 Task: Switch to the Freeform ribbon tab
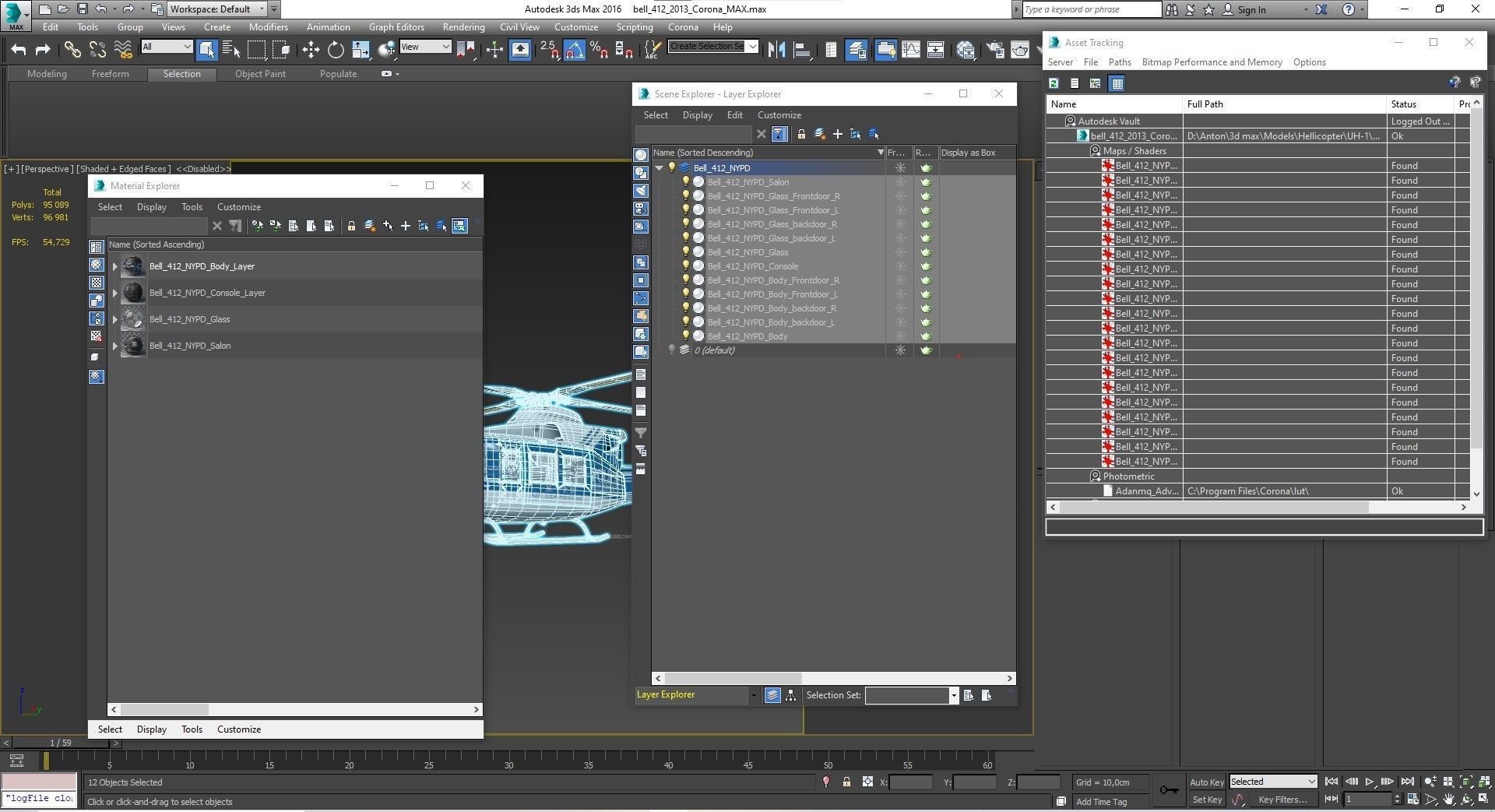tap(111, 74)
